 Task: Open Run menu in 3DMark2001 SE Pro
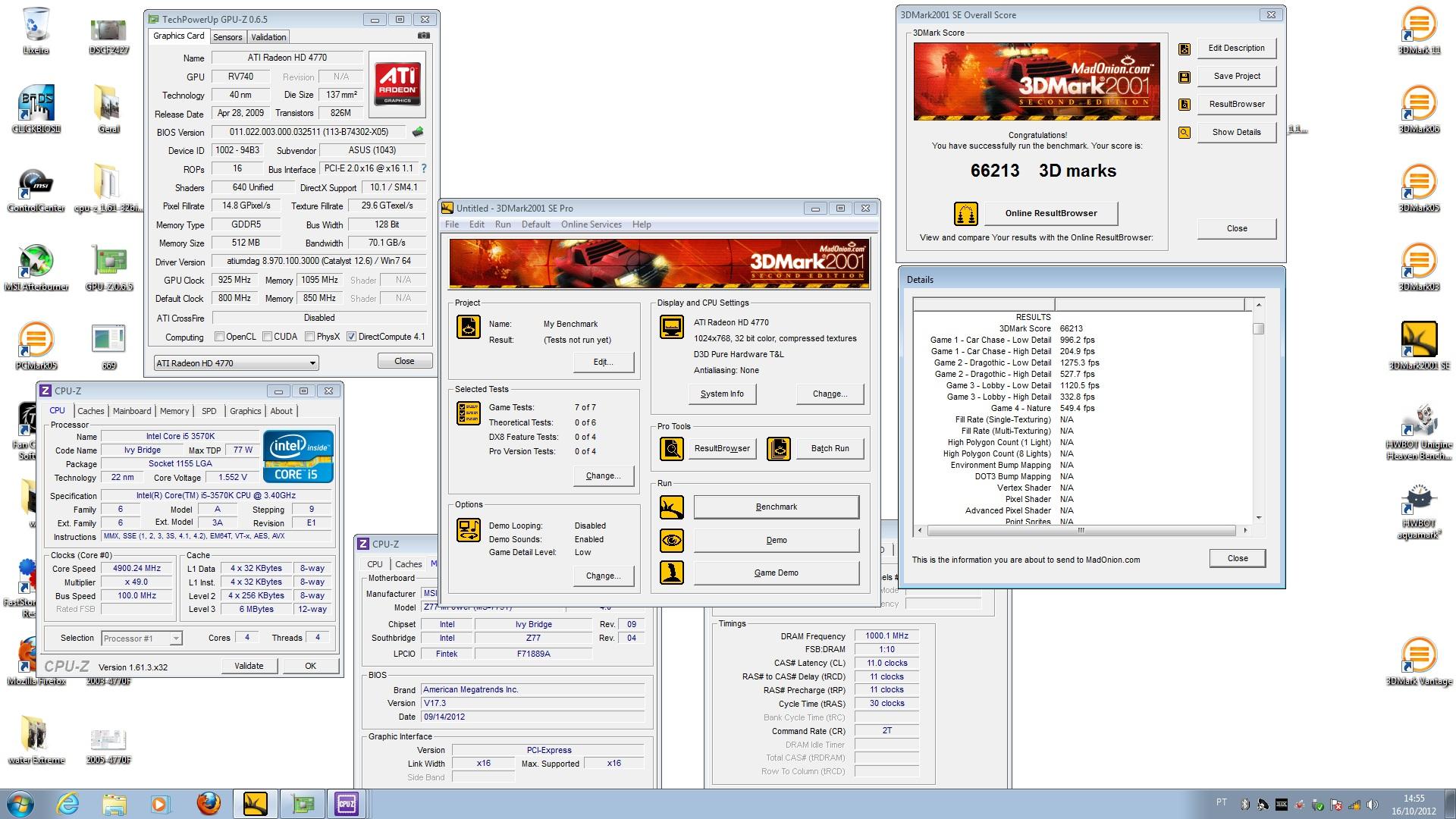503,224
